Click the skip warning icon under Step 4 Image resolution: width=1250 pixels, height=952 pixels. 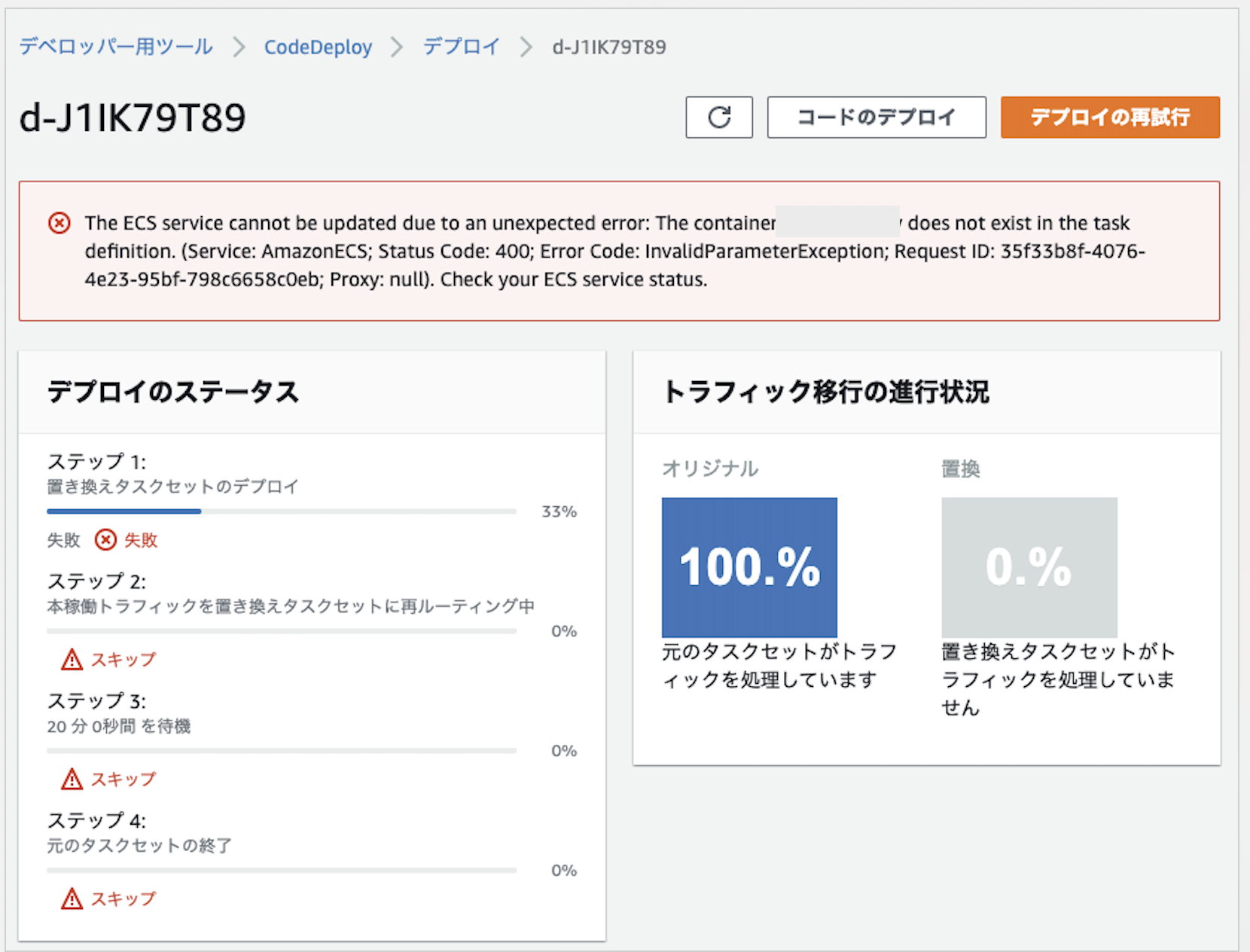point(72,899)
